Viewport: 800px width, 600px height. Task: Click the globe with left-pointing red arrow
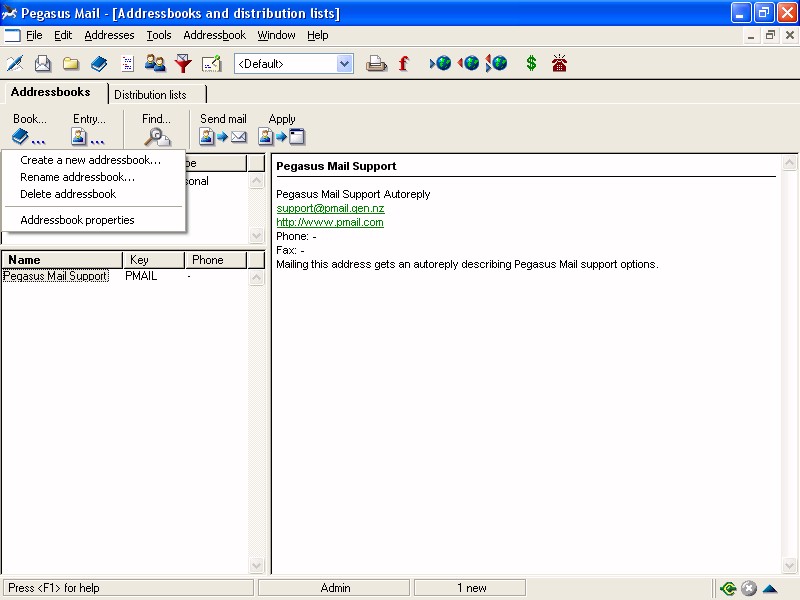(x=468, y=63)
